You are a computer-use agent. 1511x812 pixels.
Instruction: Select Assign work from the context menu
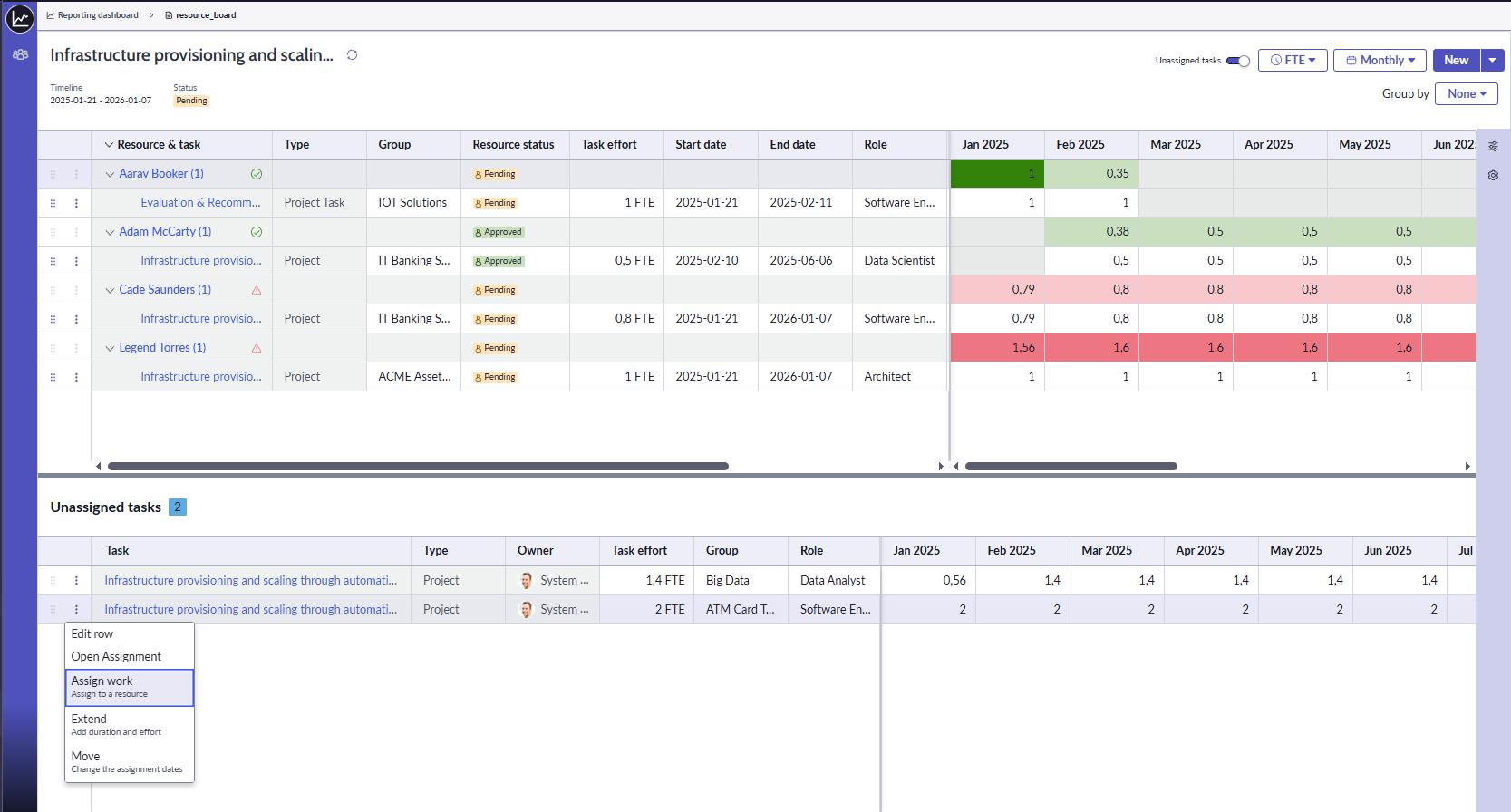tap(129, 687)
